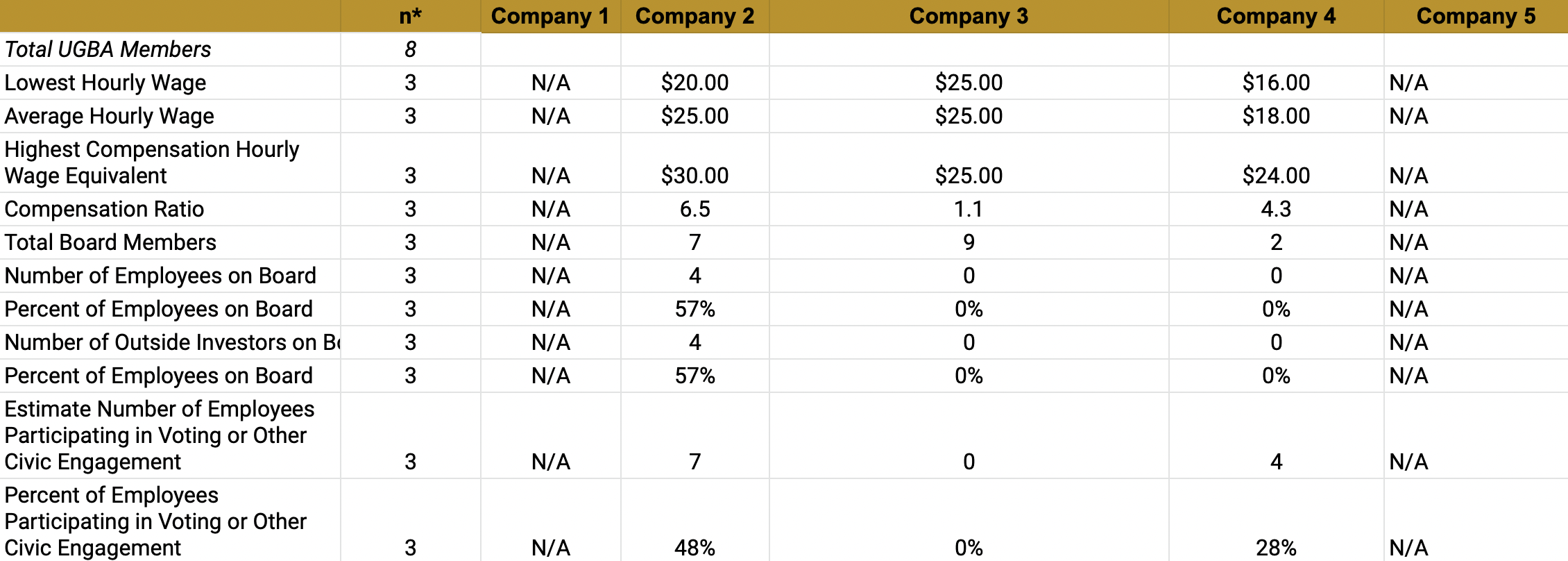
Task: Select the Company 4 column header
Action: 1276,16
